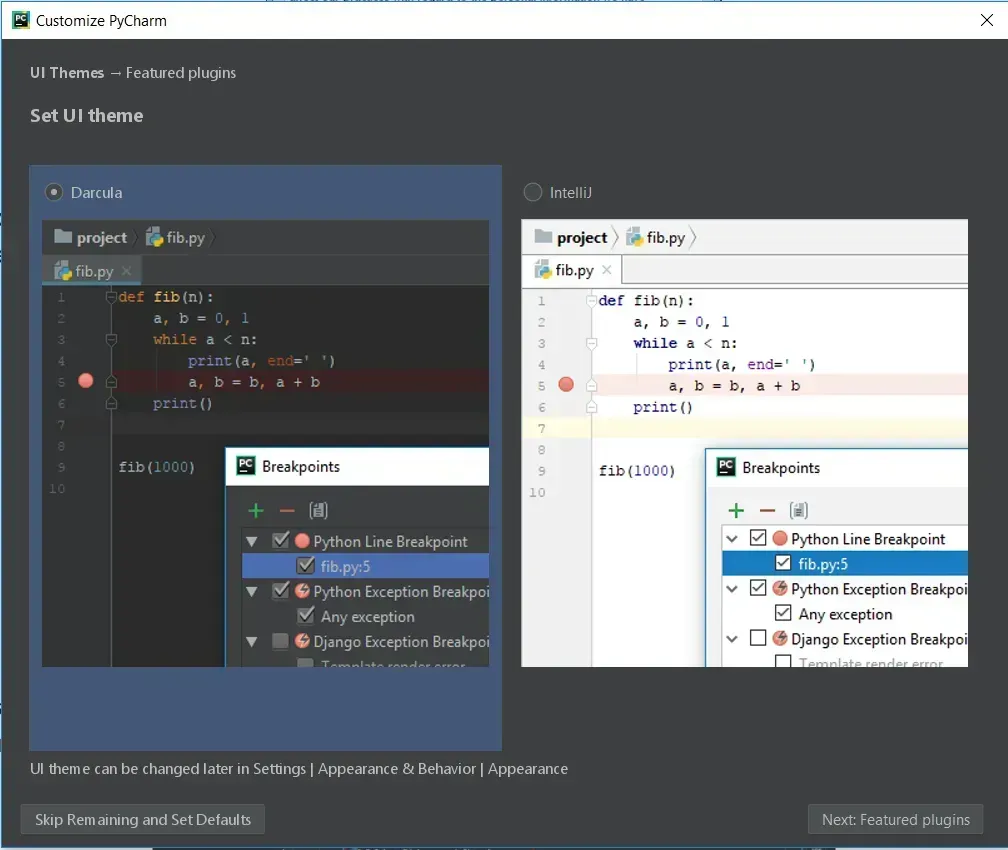
Task: Click 'fib(1000)' code line in IntelliJ preview
Action: click(637, 471)
